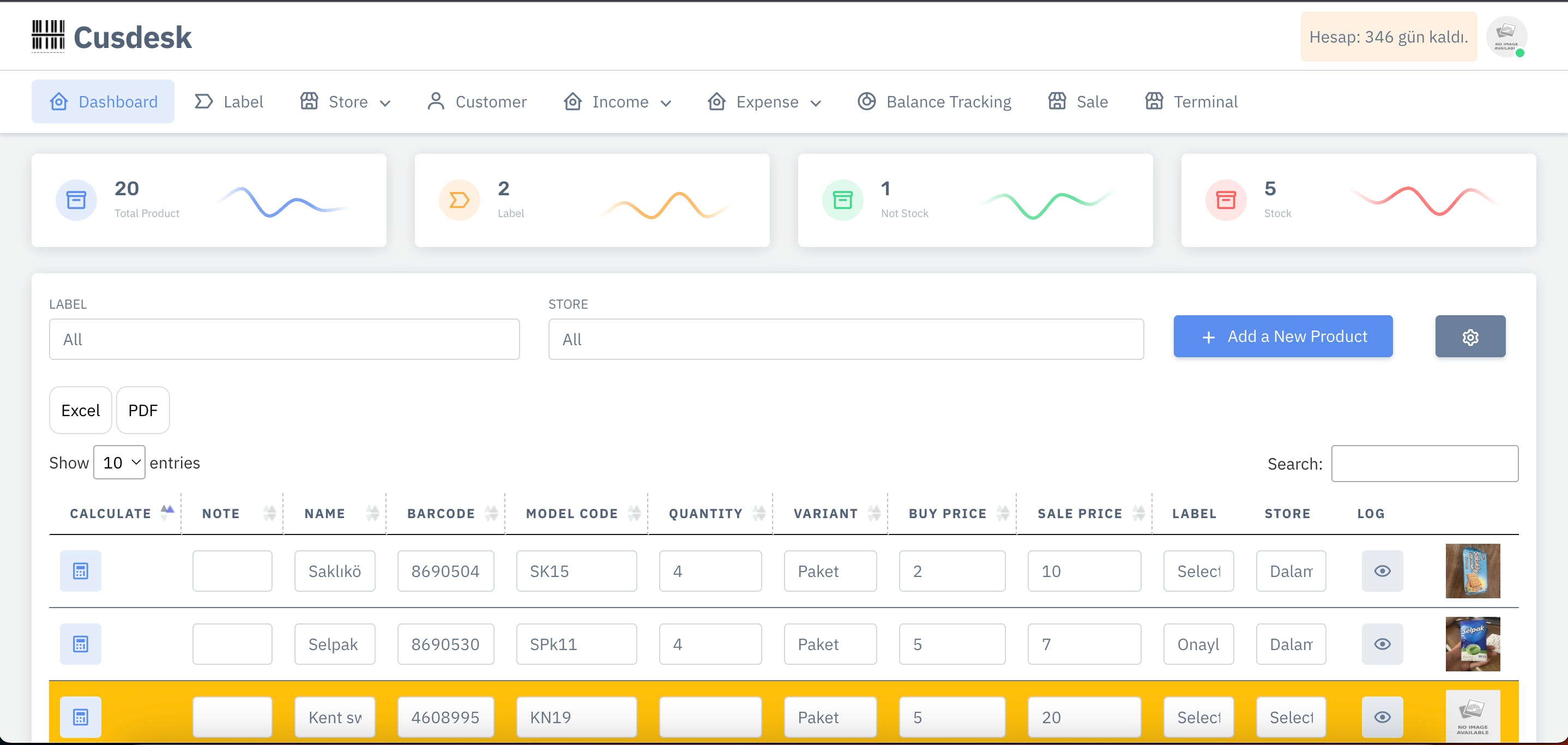The width and height of the screenshot is (1568, 745).
Task: Edit barcode field of Selpak row
Action: (445, 644)
